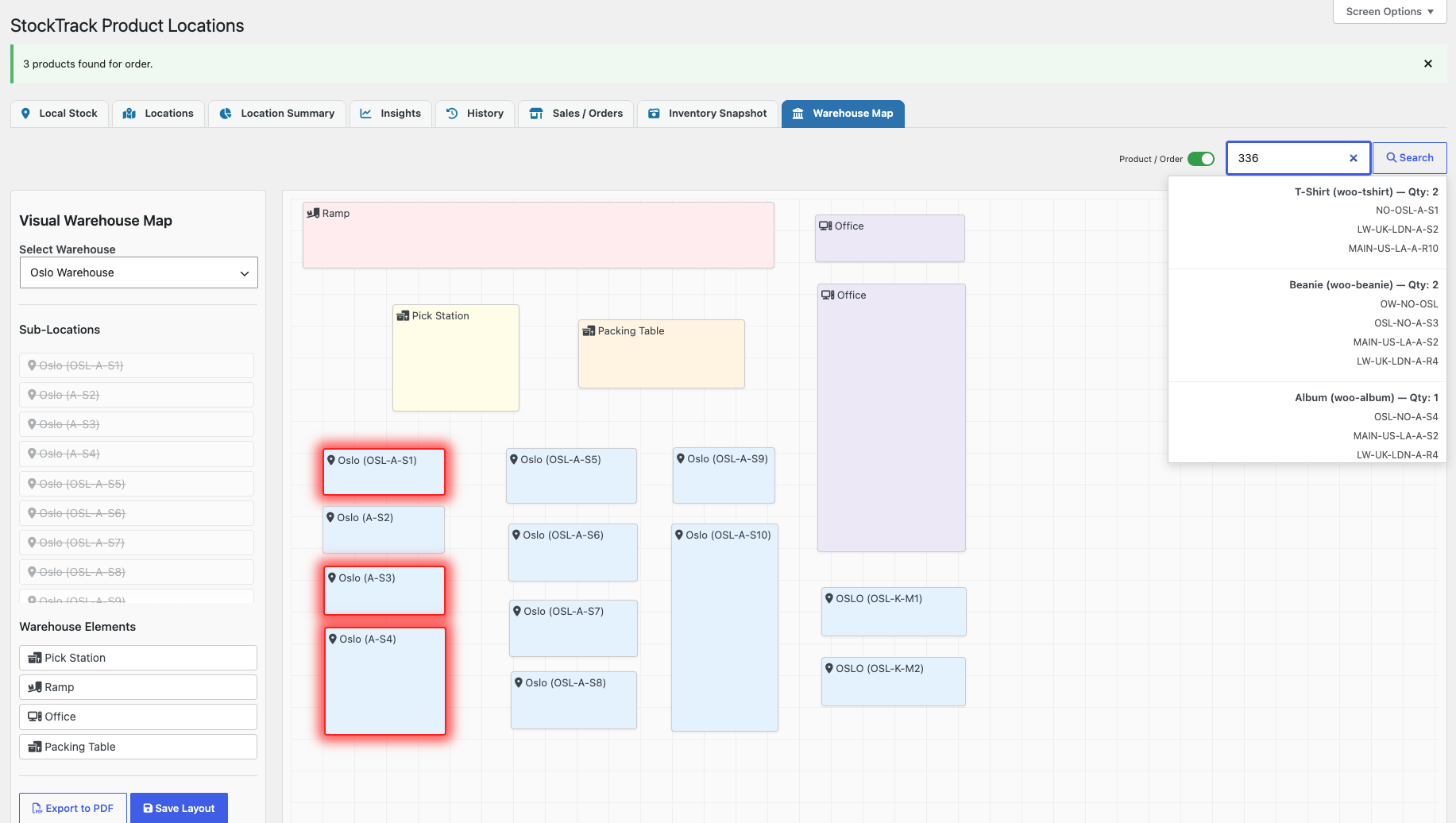
Task: Open the Inventory Snapshot tab
Action: click(708, 114)
